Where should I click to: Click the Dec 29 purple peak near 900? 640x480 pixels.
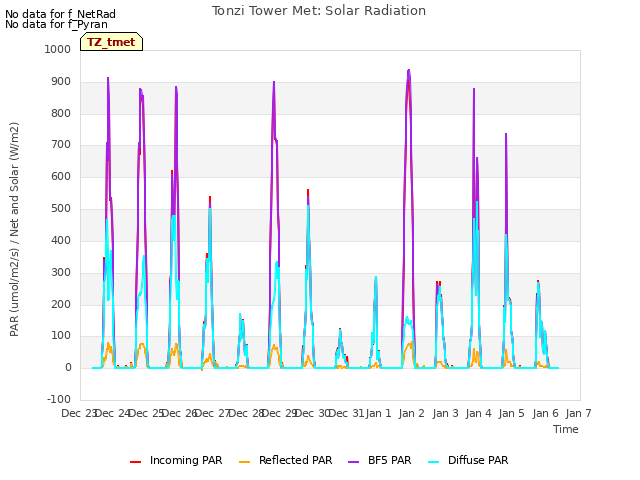(x=274, y=82)
